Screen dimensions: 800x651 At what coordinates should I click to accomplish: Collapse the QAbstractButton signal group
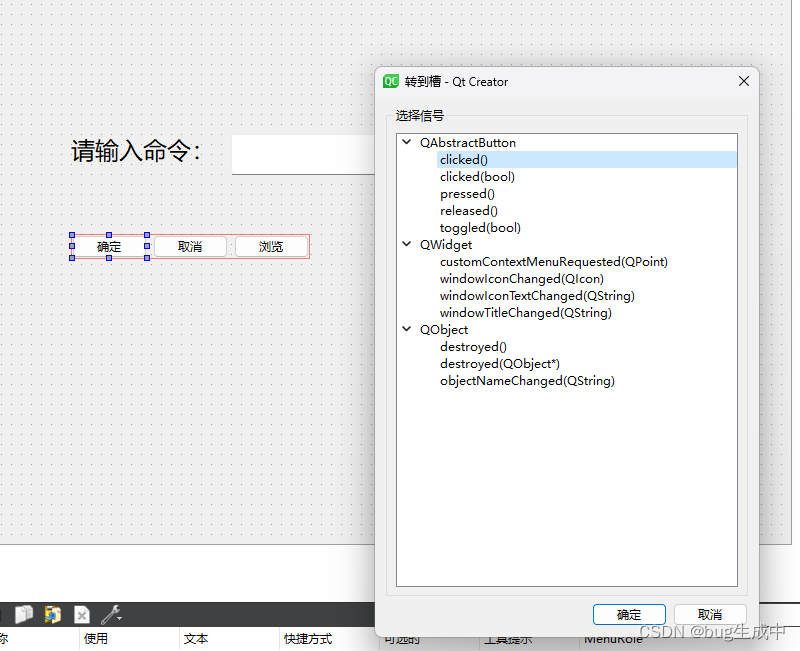[x=407, y=142]
